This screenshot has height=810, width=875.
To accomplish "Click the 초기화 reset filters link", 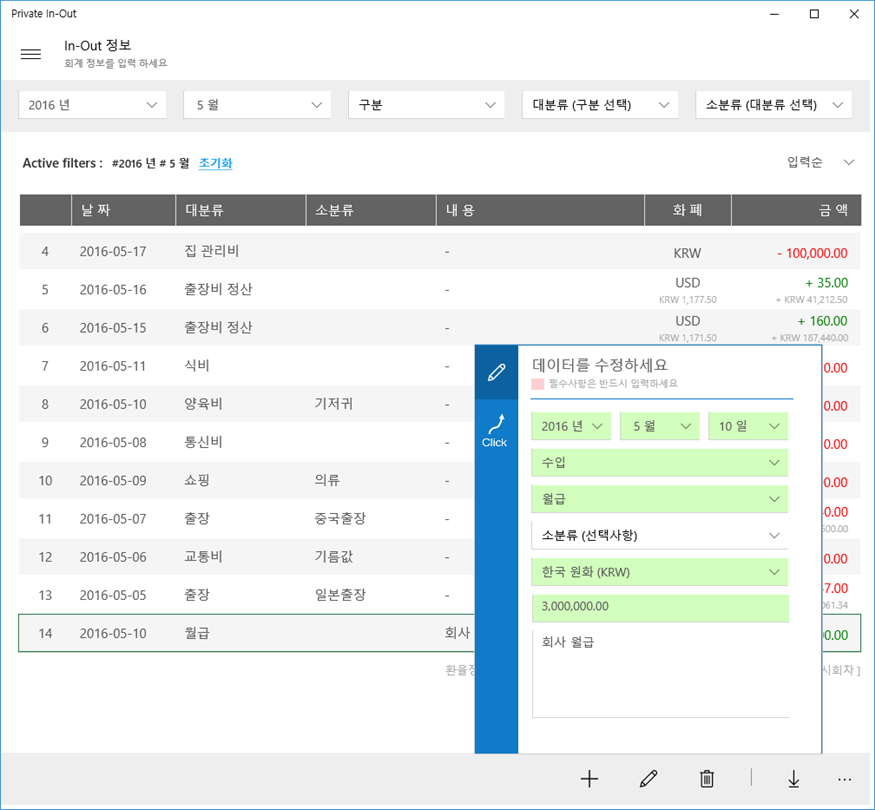I will click(x=215, y=163).
